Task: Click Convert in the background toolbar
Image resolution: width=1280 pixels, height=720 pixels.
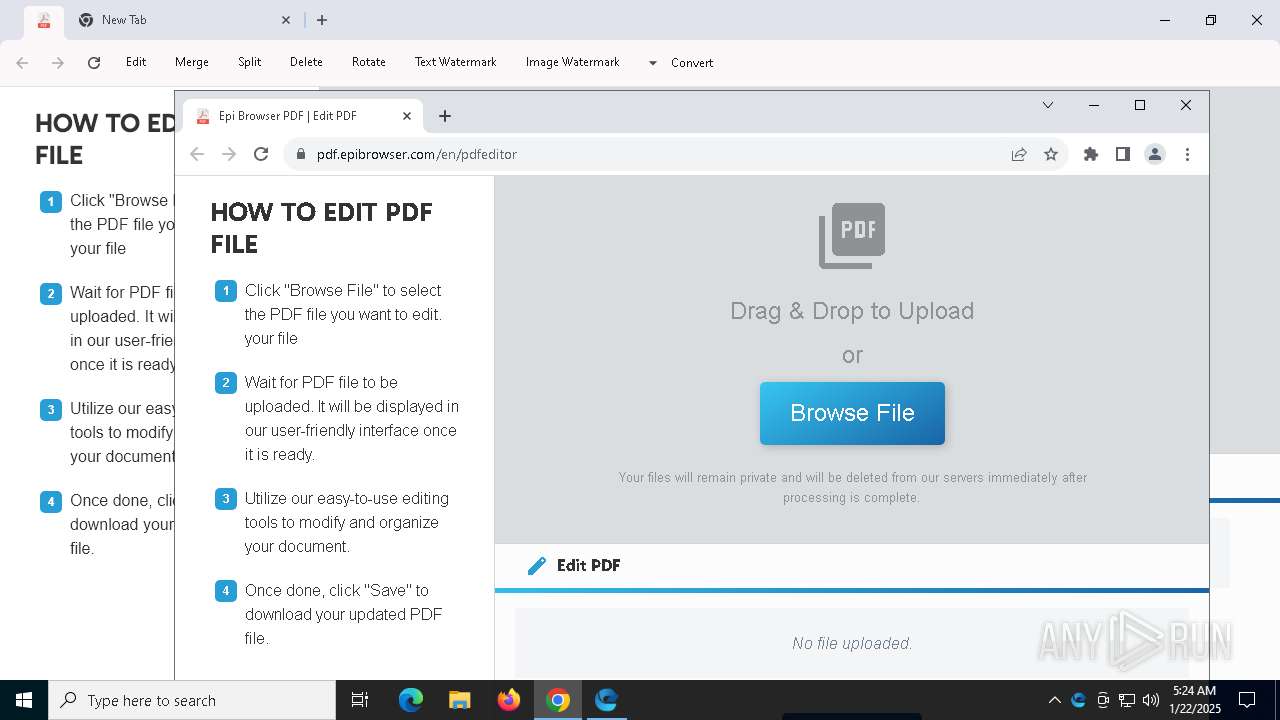Action: click(x=692, y=63)
